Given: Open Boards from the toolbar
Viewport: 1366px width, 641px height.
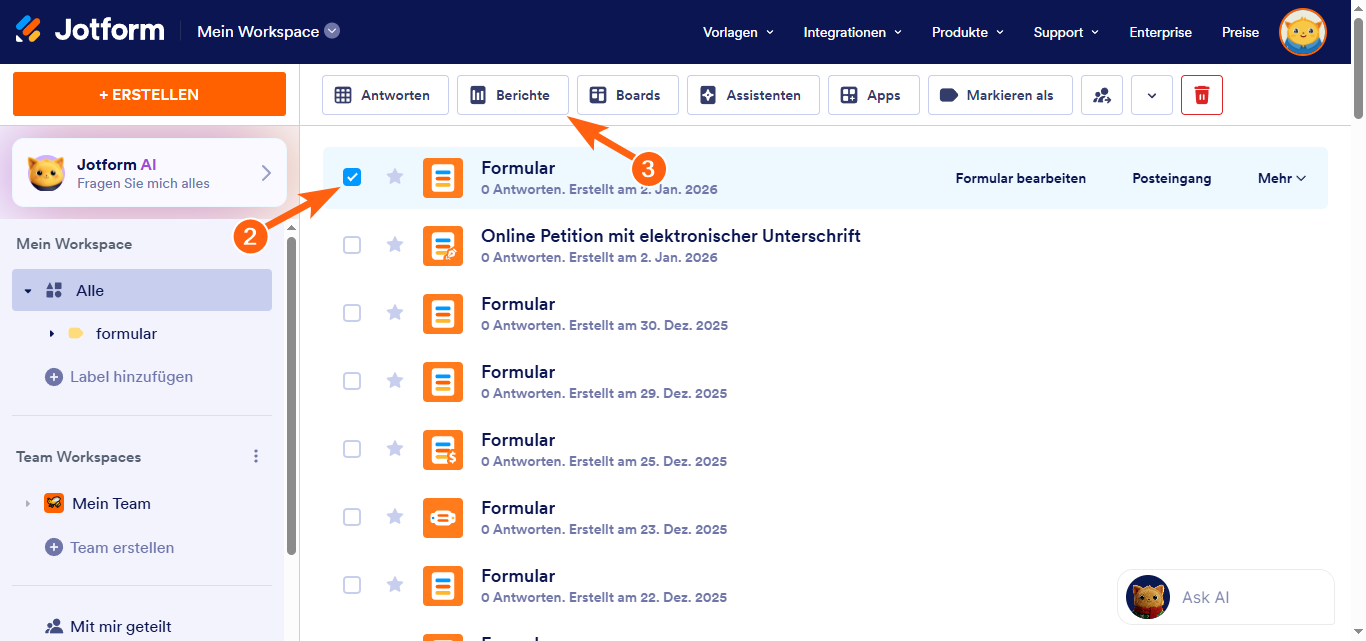Looking at the screenshot, I should 627,95.
